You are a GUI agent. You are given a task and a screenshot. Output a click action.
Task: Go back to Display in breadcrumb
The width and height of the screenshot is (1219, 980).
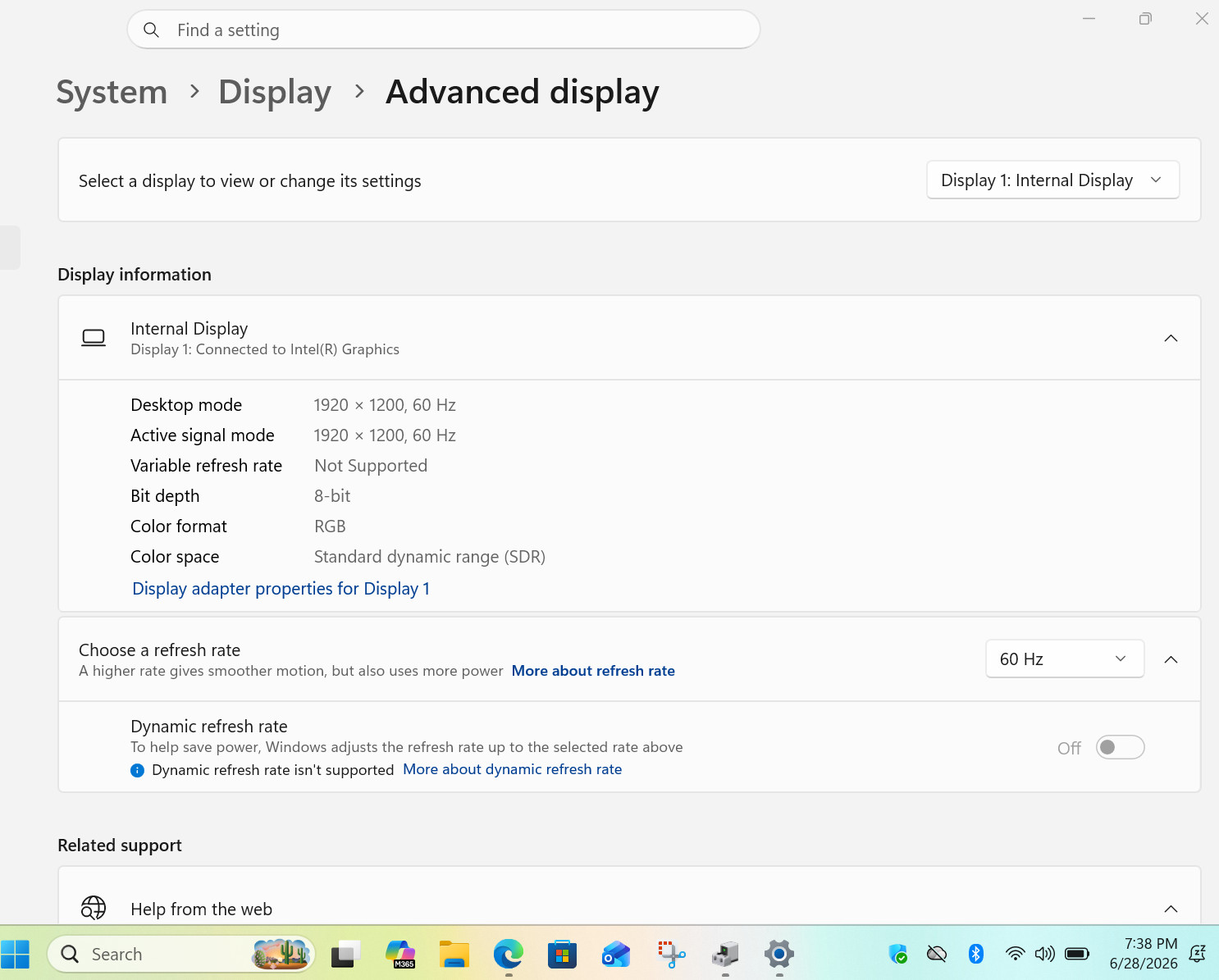275,92
